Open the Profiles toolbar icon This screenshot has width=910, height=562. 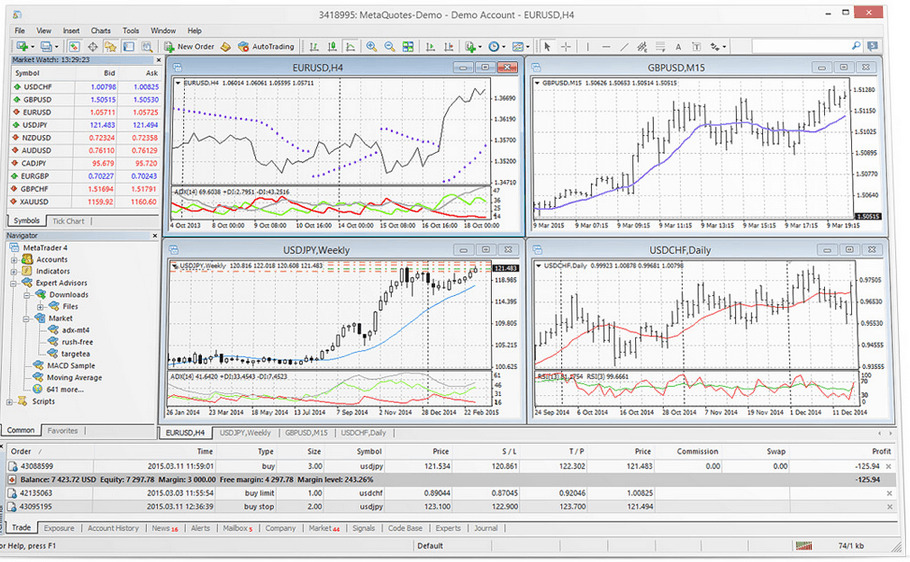46,46
